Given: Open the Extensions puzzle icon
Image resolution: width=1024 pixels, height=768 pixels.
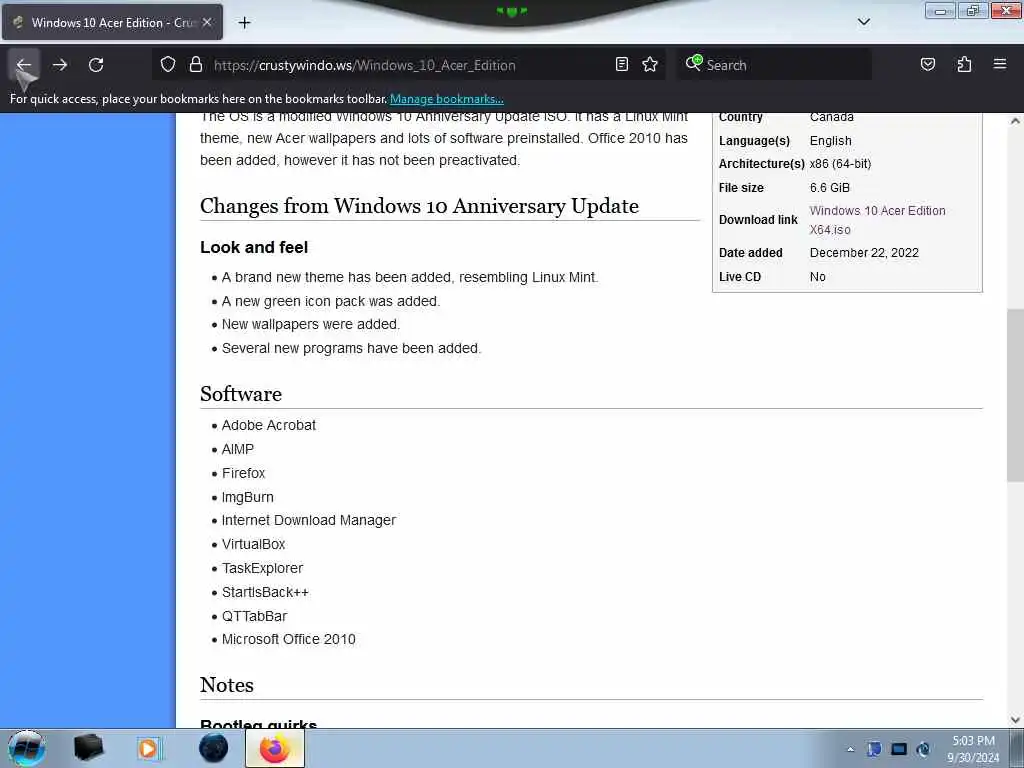Looking at the screenshot, I should click(x=964, y=65).
